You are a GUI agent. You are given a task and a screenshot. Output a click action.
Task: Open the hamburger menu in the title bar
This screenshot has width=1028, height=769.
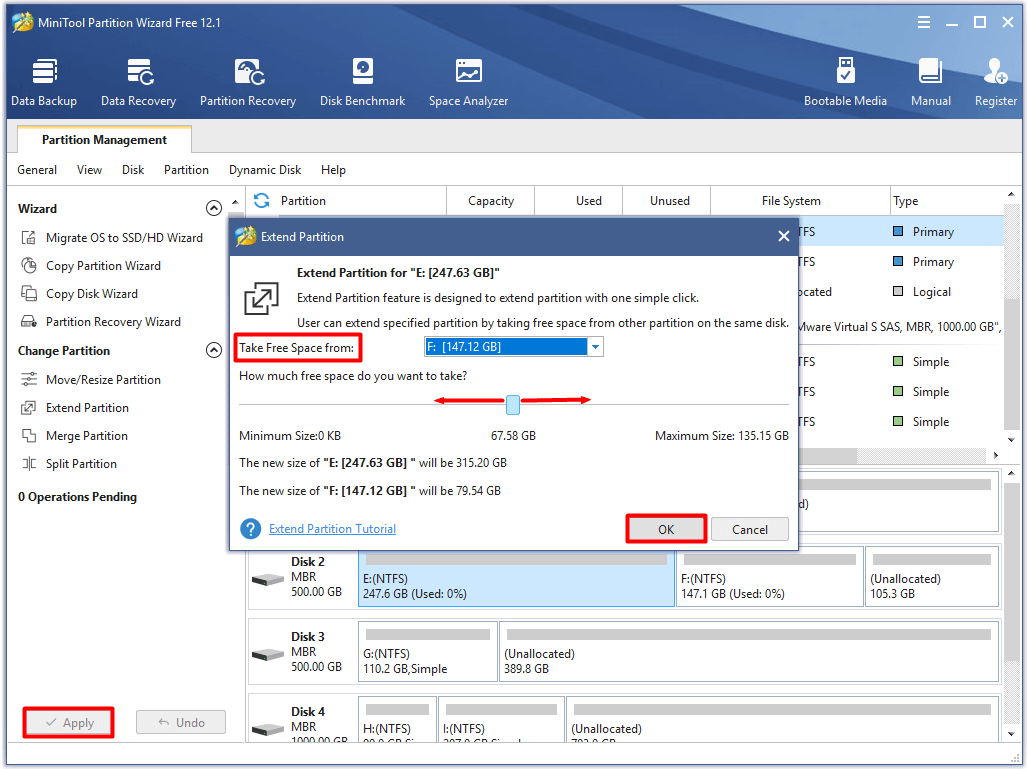(924, 22)
